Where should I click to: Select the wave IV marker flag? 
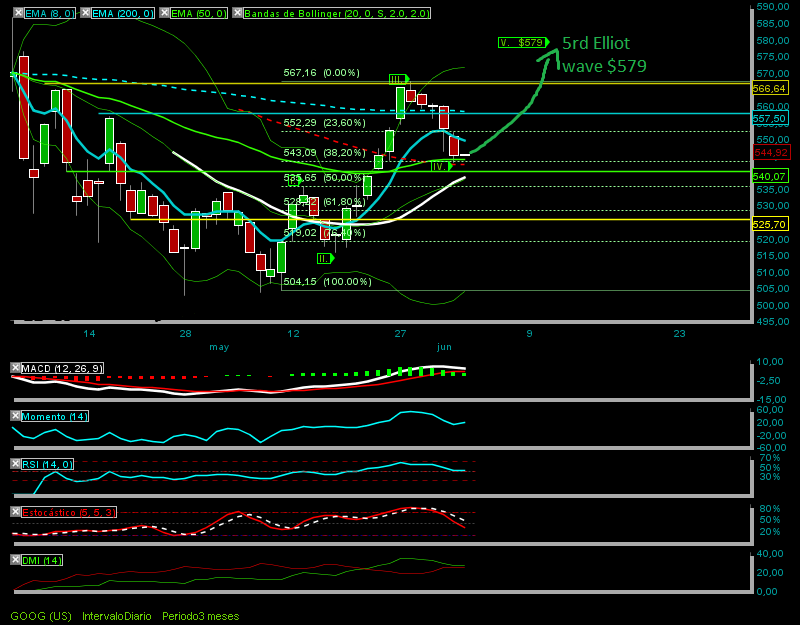441,166
